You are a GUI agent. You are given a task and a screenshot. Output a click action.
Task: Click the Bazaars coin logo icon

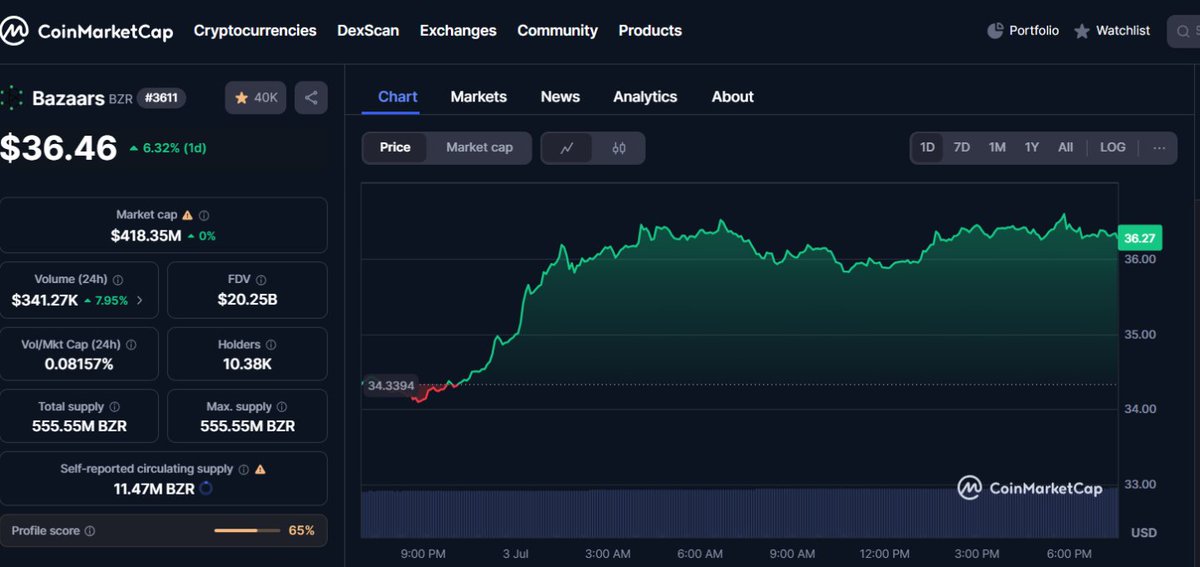(x=12, y=98)
